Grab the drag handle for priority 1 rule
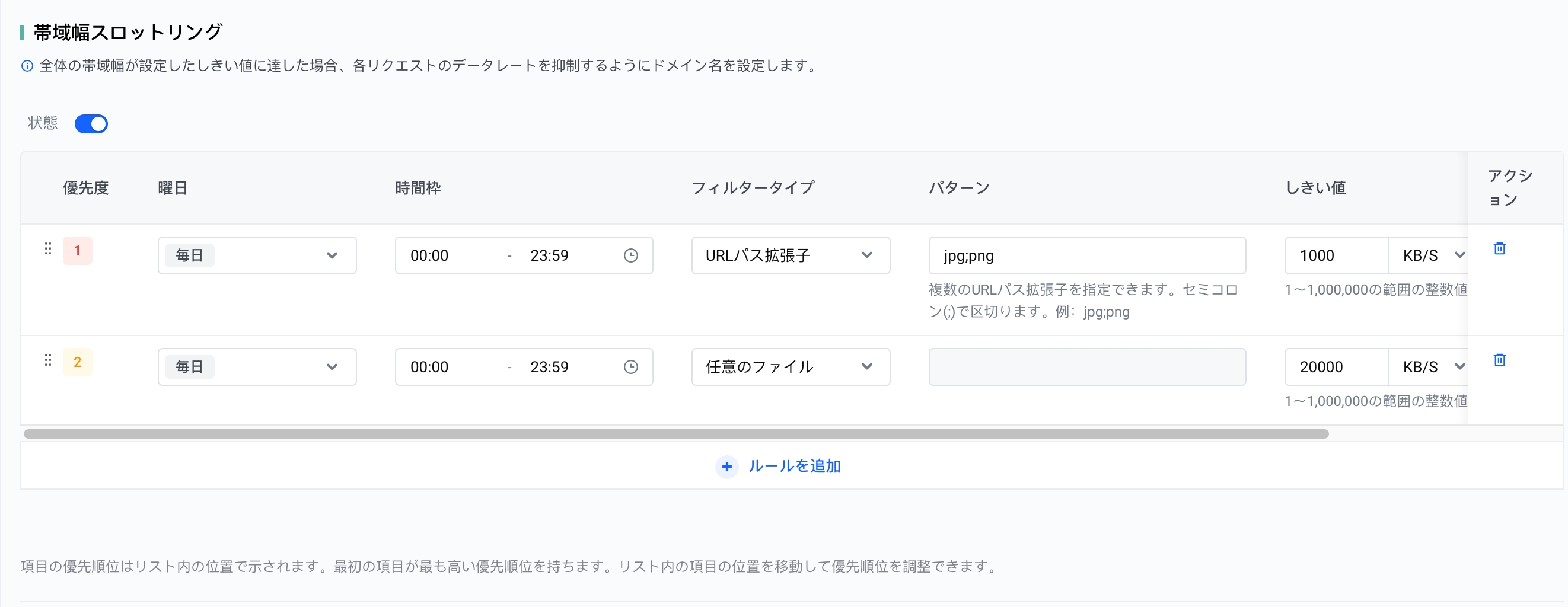Viewport: 1568px width, 607px height. (47, 249)
